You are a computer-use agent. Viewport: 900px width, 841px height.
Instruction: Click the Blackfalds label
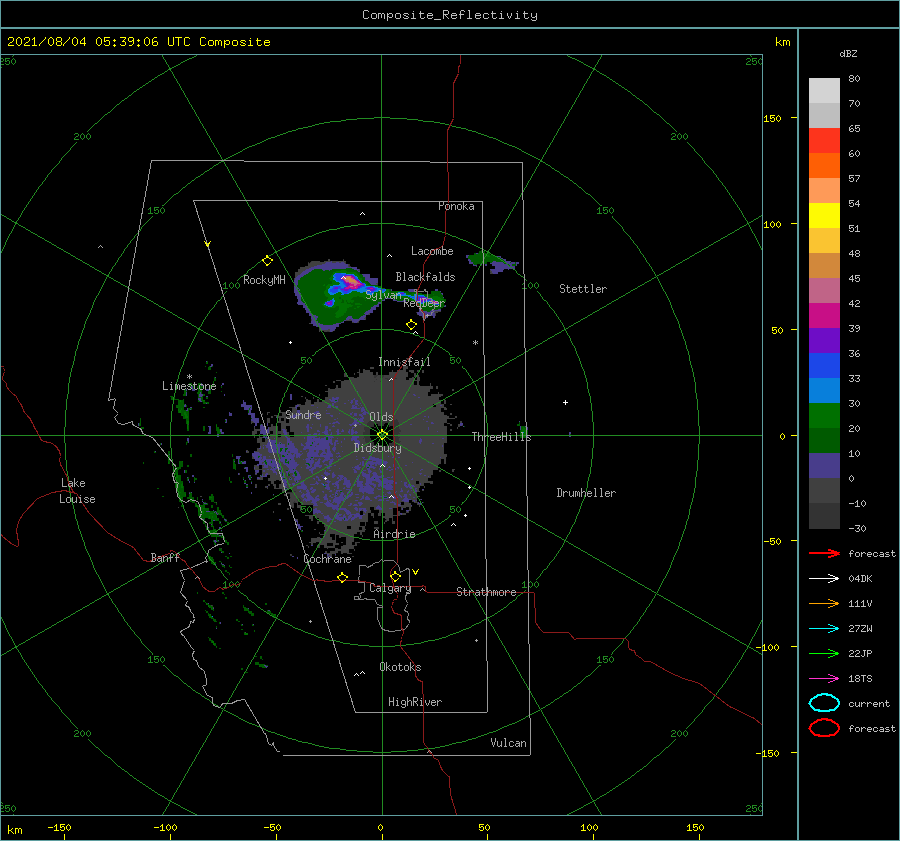click(x=425, y=277)
